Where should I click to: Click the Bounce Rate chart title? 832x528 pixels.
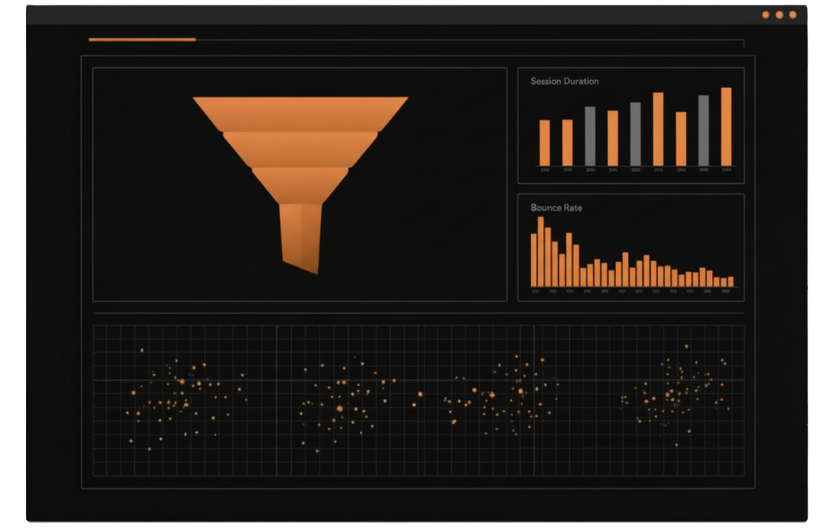[556, 208]
